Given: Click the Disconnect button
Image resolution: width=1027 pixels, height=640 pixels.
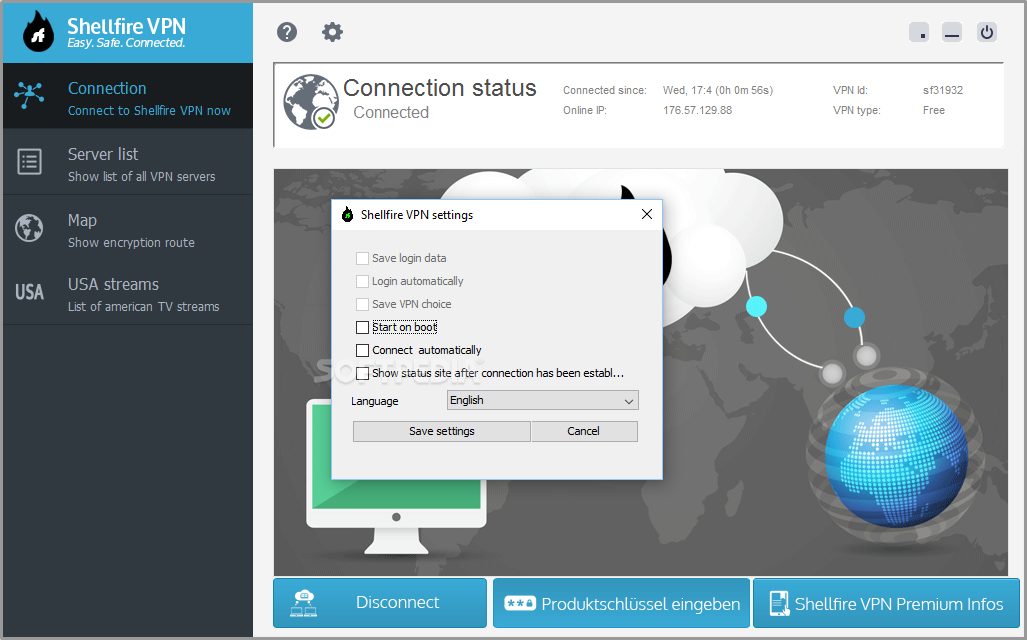Looking at the screenshot, I should 380,603.
